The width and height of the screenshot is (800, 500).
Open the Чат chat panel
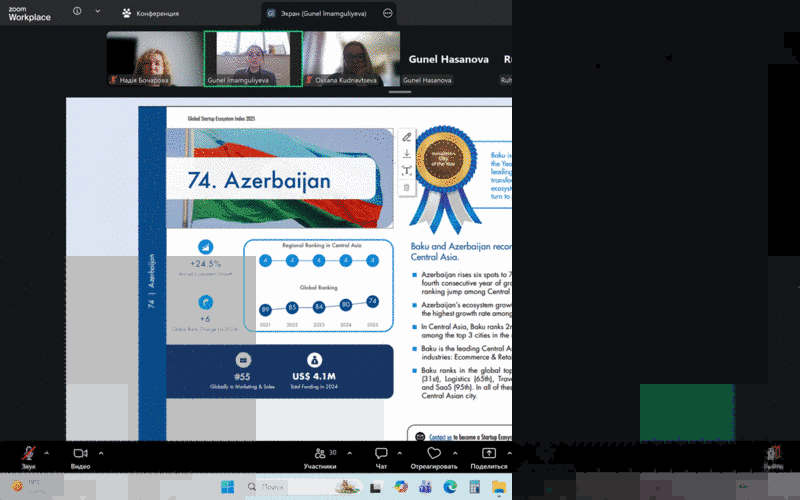381,458
